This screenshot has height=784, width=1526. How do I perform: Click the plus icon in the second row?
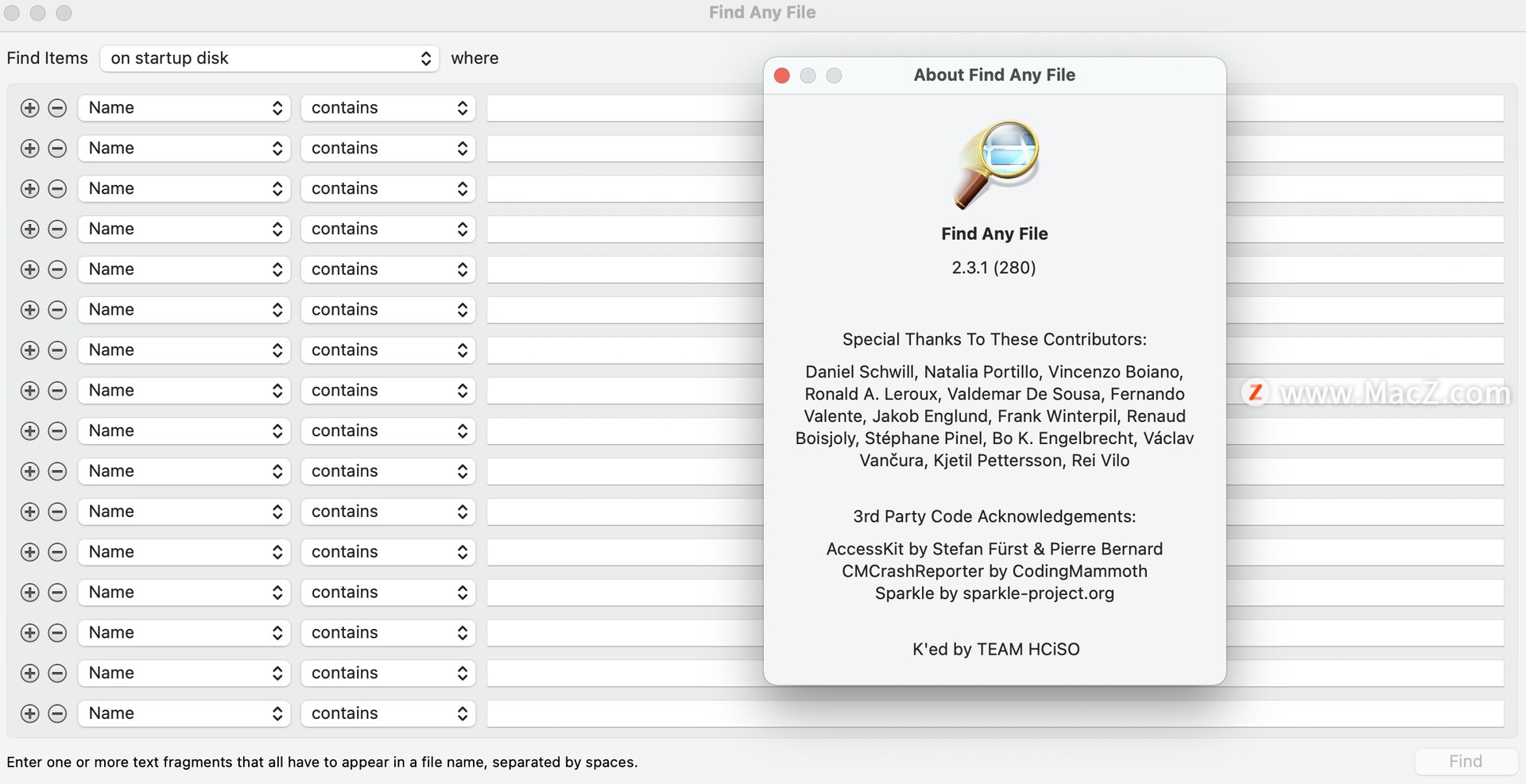pos(29,149)
